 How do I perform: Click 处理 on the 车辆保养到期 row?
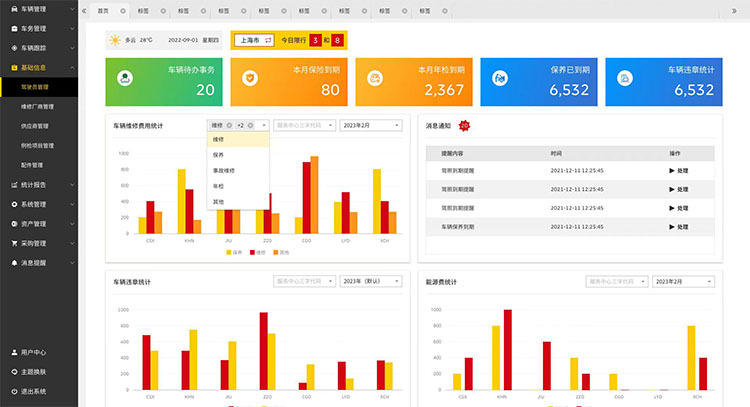pos(678,227)
